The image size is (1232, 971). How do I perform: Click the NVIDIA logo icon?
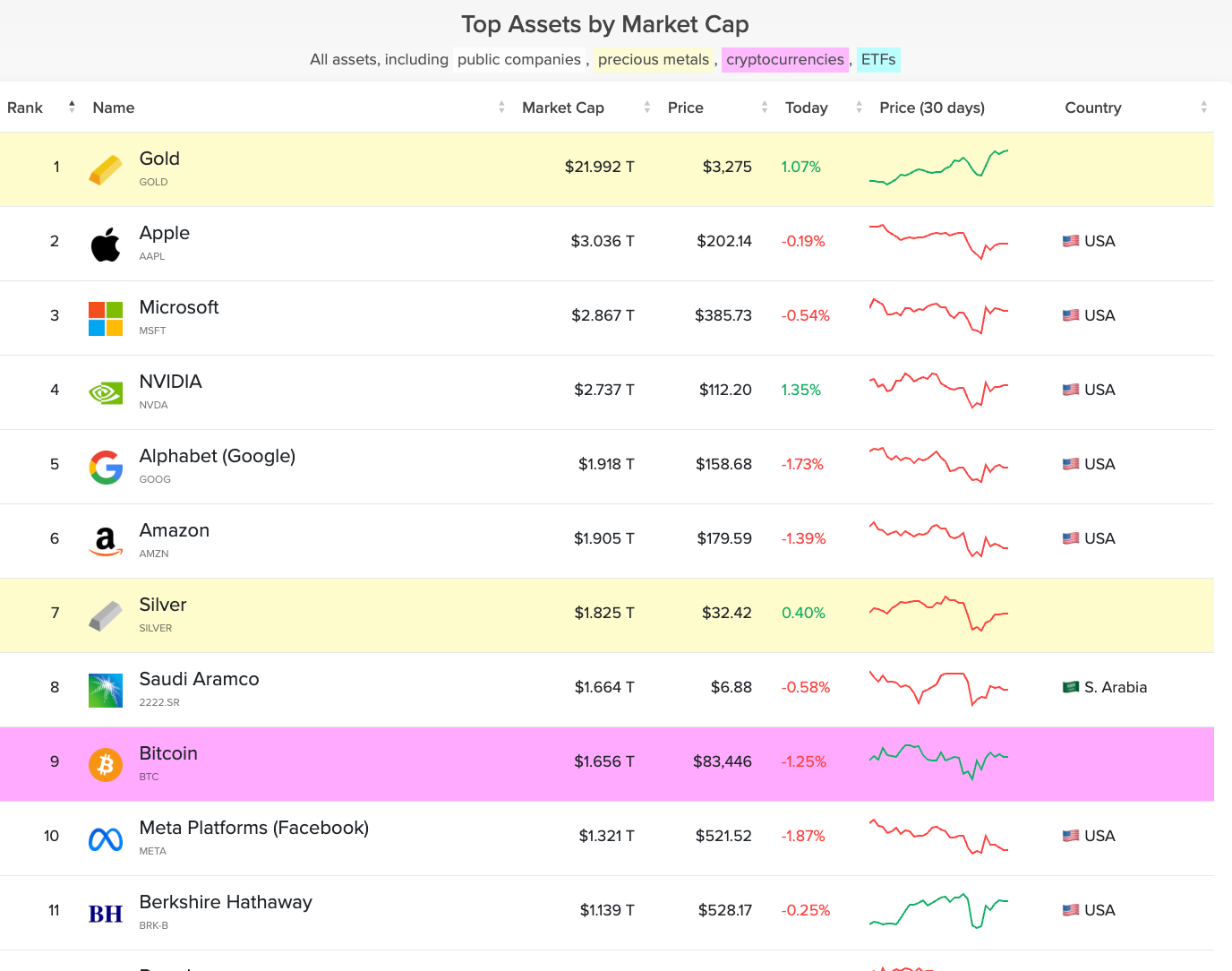point(106,392)
